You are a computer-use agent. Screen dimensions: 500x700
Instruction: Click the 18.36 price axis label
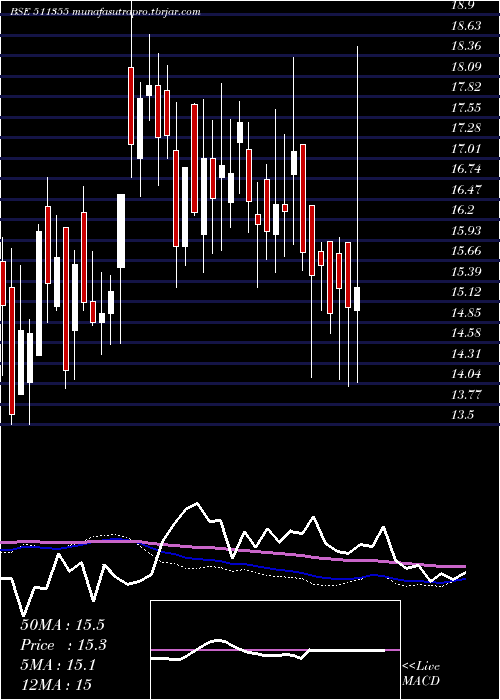(466, 46)
